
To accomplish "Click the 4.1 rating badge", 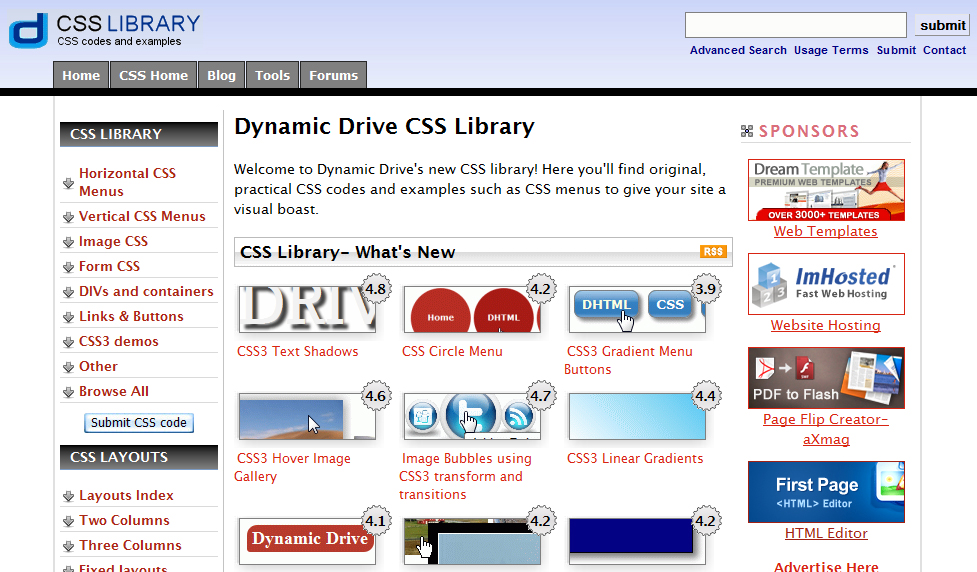I will 376,520.
